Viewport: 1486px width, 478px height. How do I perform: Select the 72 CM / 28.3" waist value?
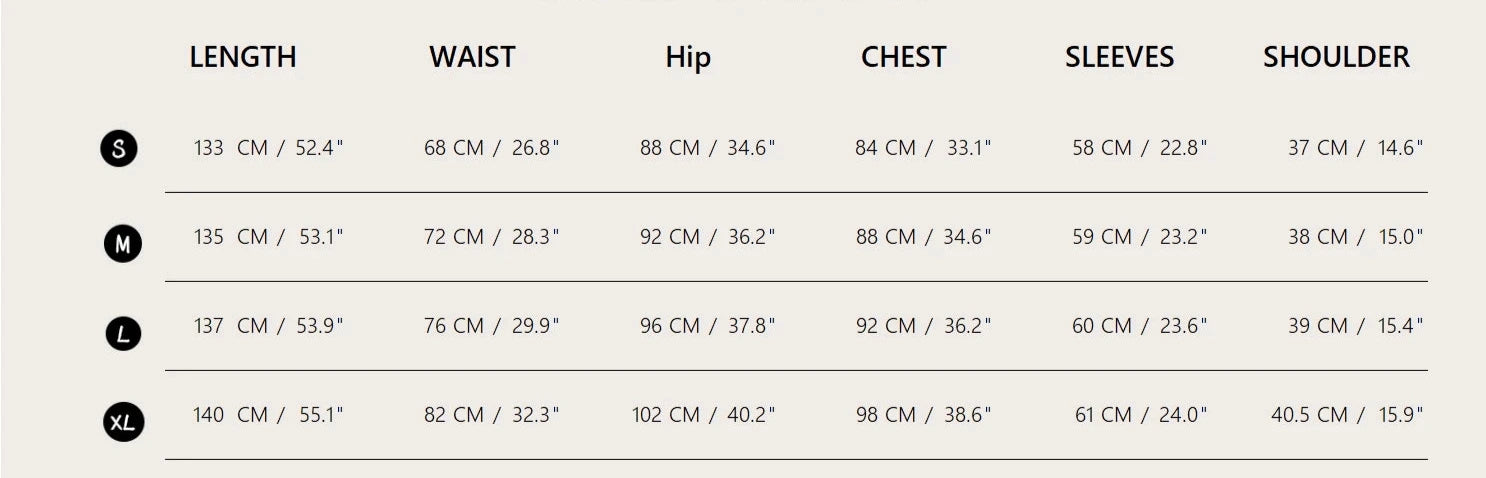pyautogui.click(x=491, y=237)
